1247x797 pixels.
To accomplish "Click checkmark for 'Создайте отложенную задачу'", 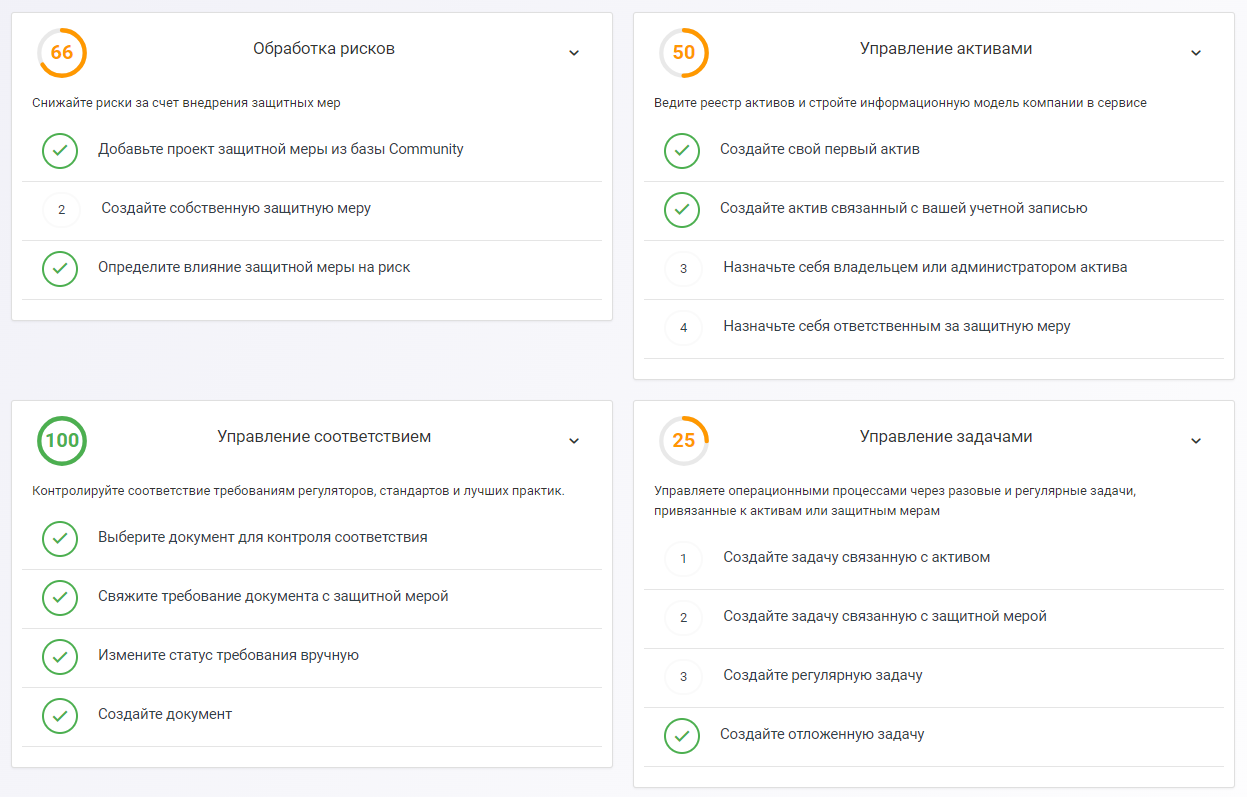I will [682, 736].
